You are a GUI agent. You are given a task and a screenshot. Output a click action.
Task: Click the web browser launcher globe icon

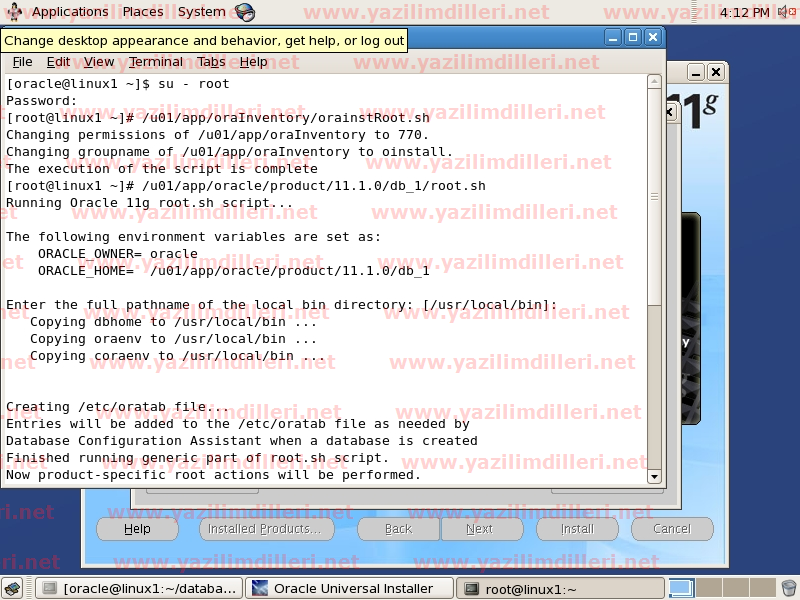[244, 12]
